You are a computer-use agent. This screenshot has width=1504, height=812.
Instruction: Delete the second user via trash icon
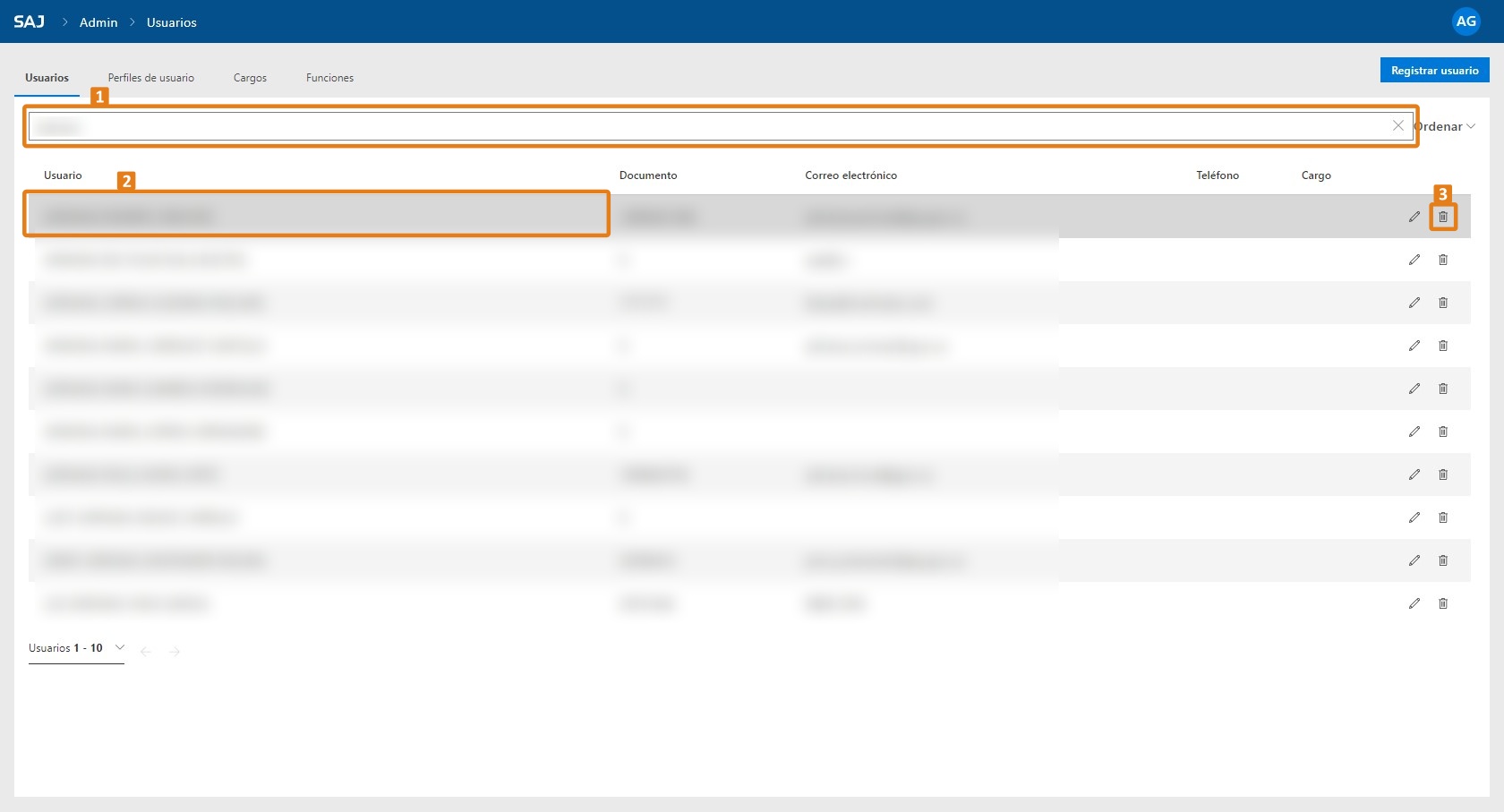[x=1442, y=260]
